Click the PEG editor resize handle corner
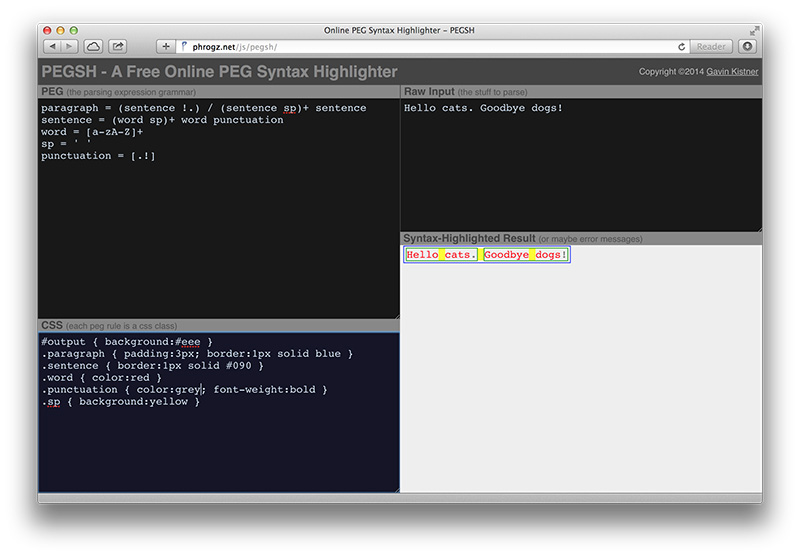Viewport: 800px width, 556px height. point(396,316)
